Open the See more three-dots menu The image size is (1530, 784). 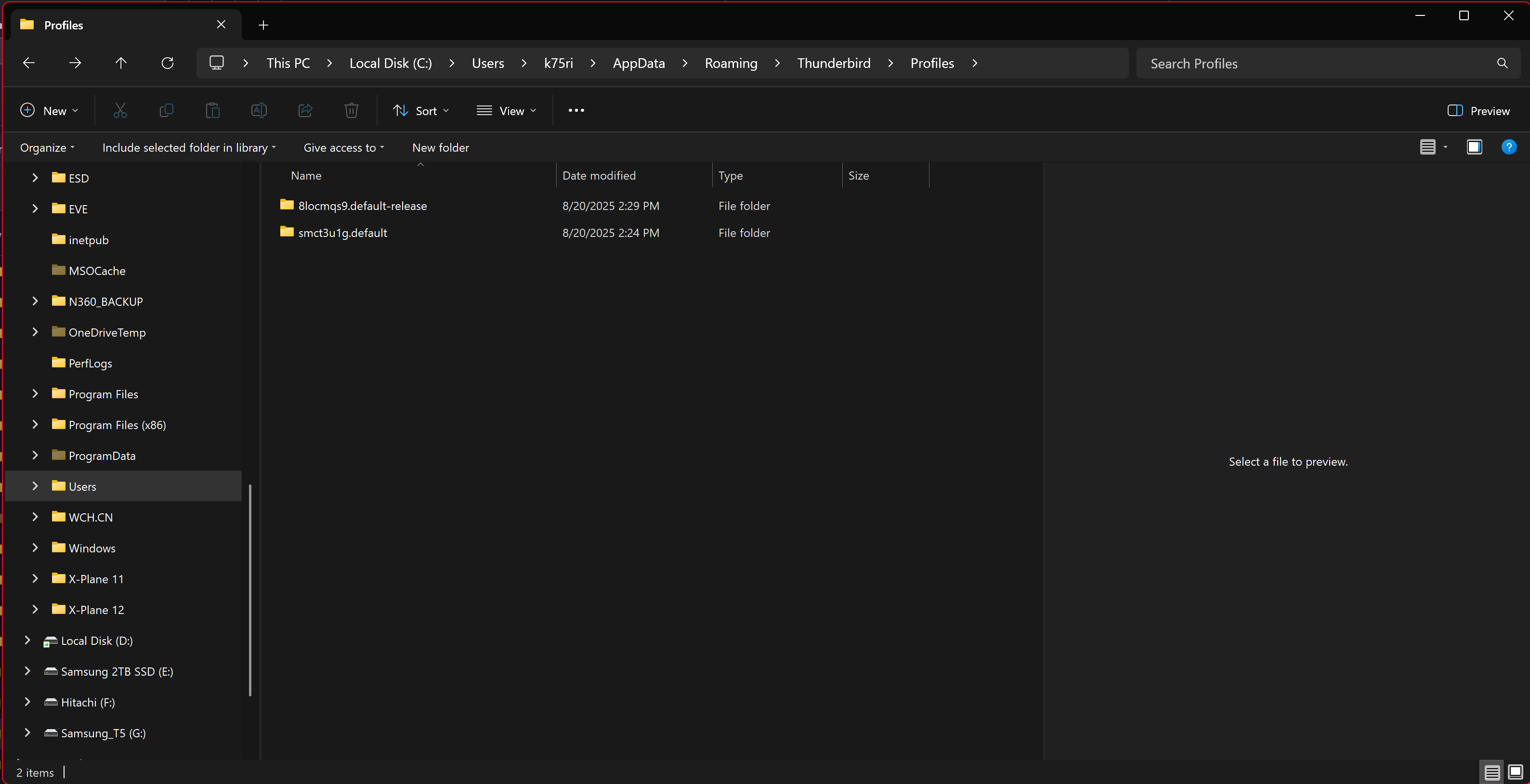point(576,110)
